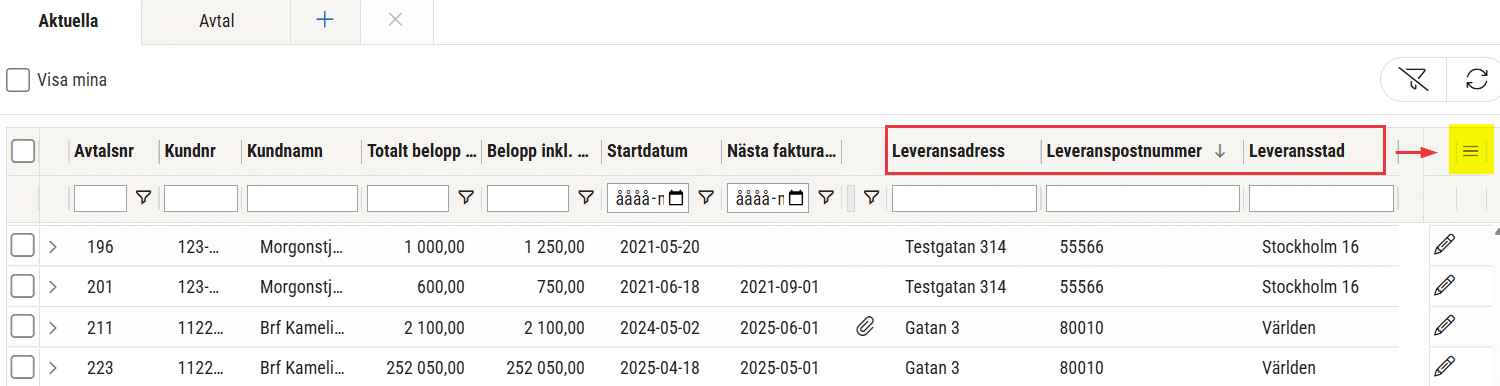Switch to the Avtal tab
1500x386 pixels.
pos(216,21)
